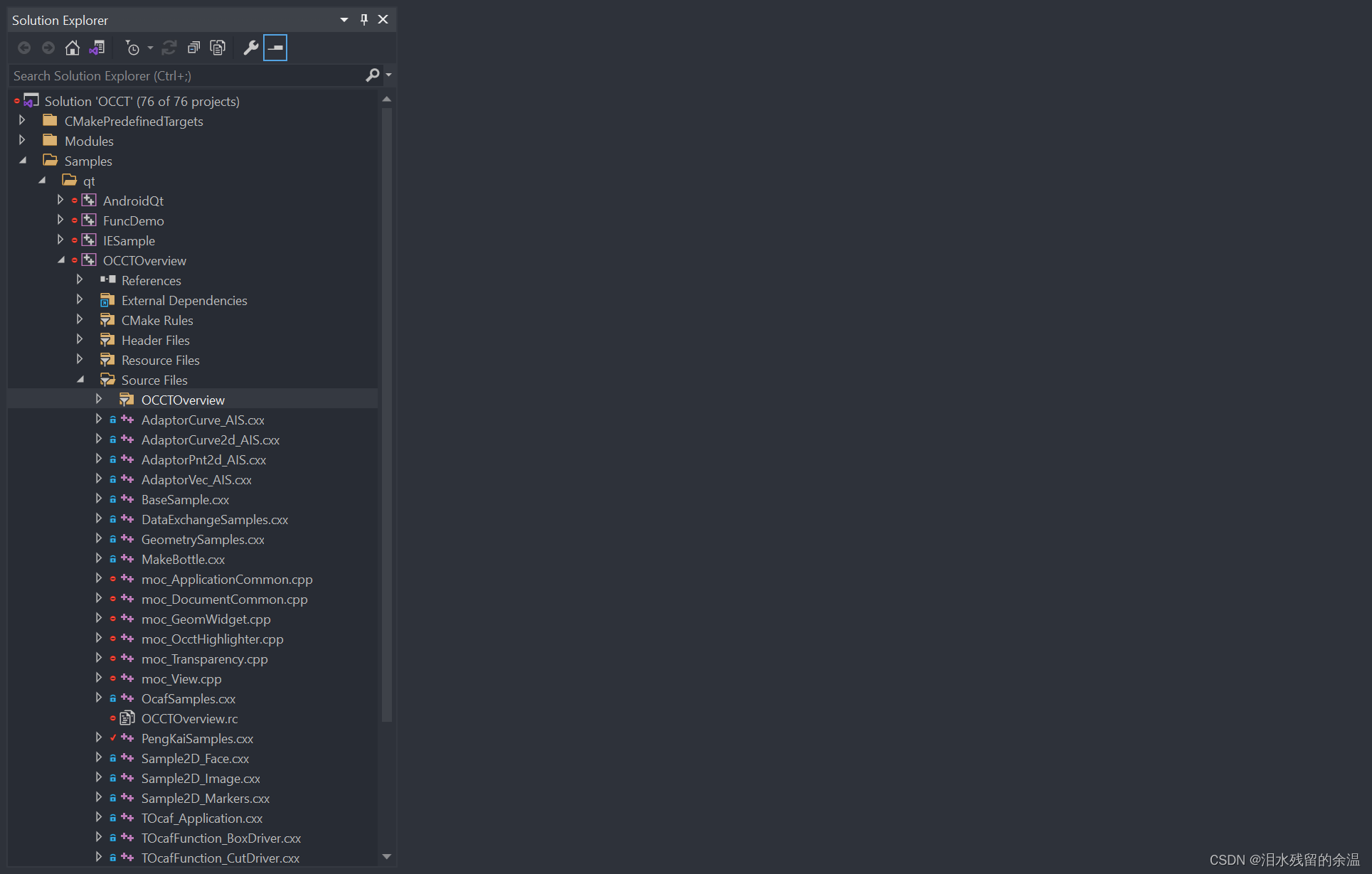Click the Search Solution Explorer field

point(185,75)
